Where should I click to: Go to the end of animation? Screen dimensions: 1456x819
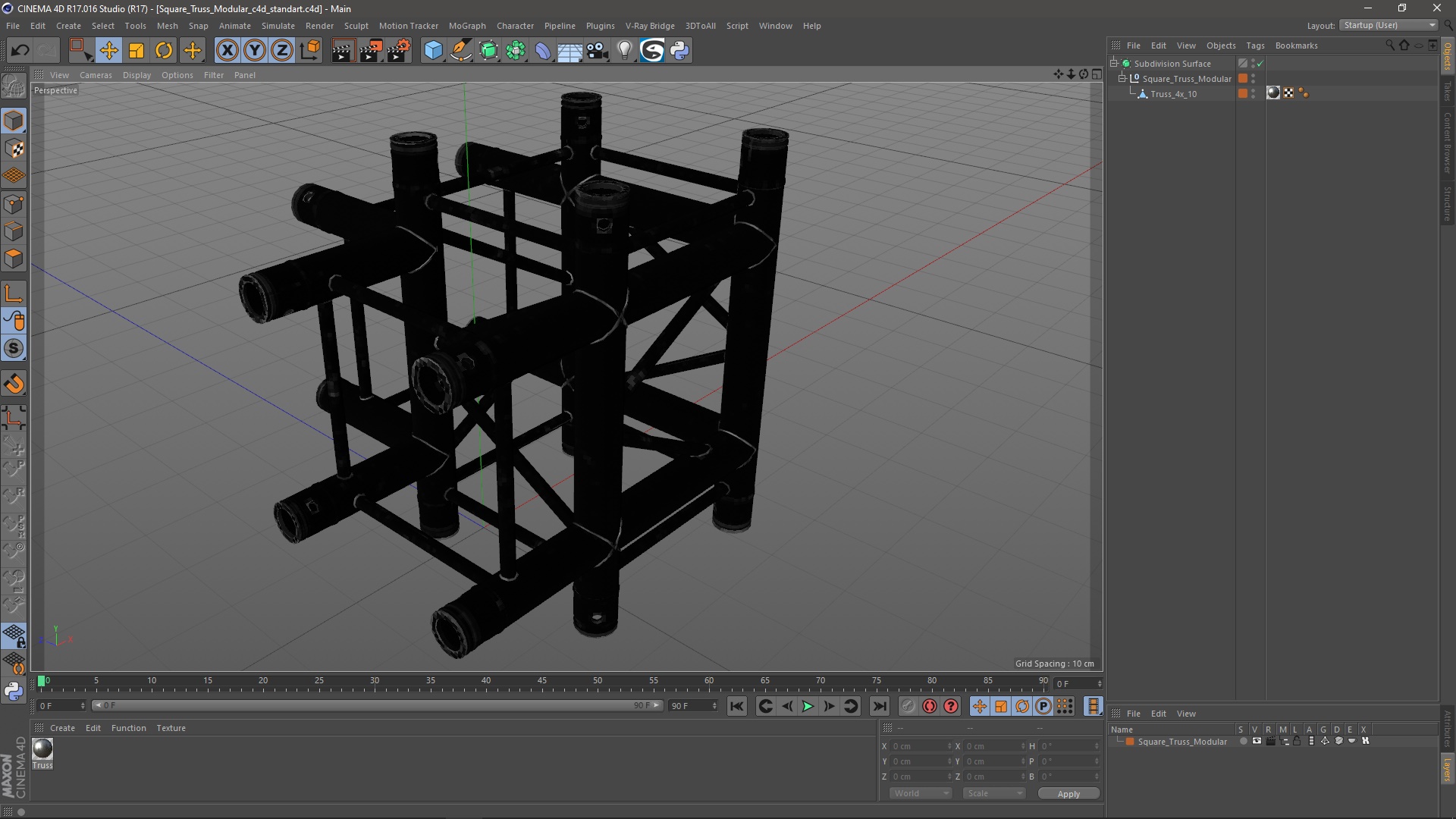pyautogui.click(x=879, y=706)
